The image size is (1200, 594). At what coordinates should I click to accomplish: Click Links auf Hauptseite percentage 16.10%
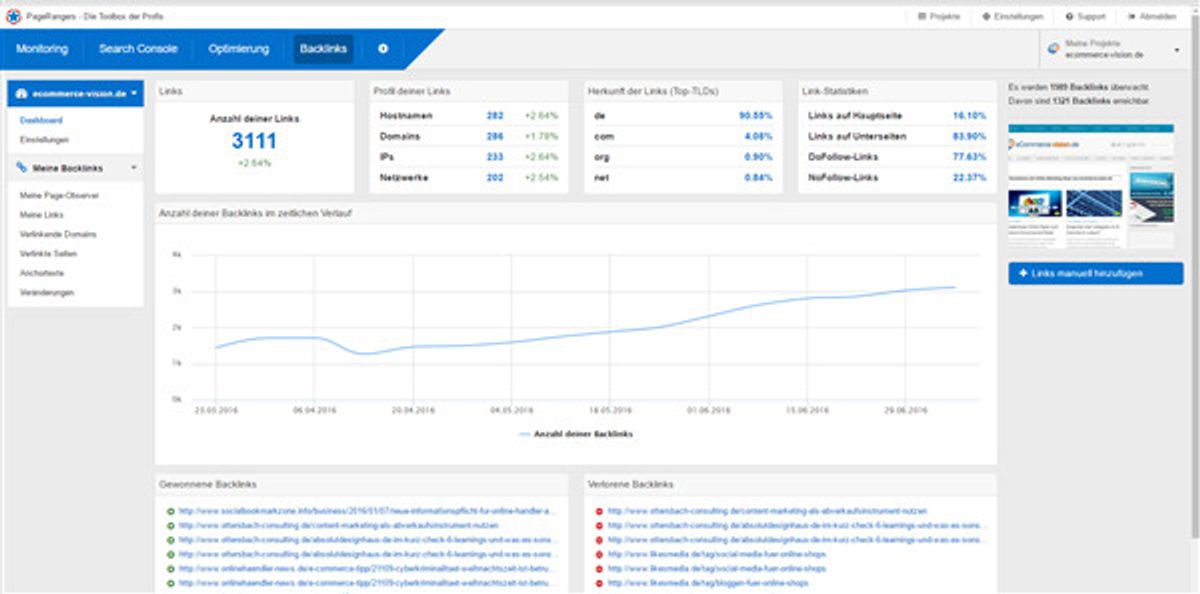[x=970, y=116]
